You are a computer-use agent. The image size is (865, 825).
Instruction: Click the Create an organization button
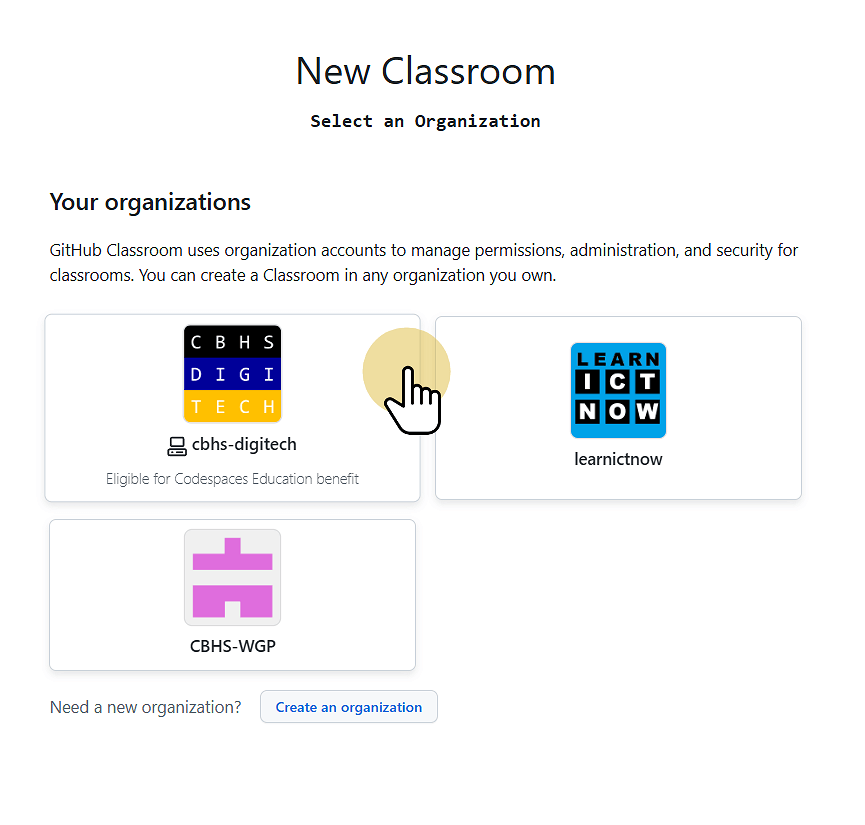pyautogui.click(x=348, y=707)
